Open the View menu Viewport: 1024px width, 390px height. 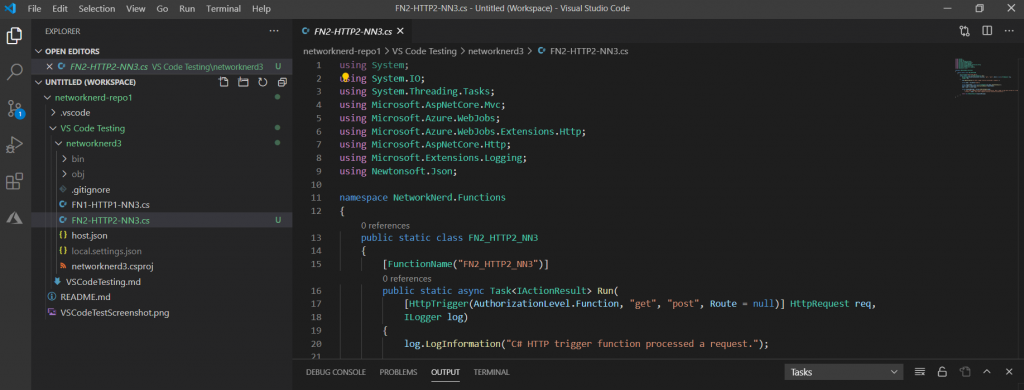(x=136, y=8)
